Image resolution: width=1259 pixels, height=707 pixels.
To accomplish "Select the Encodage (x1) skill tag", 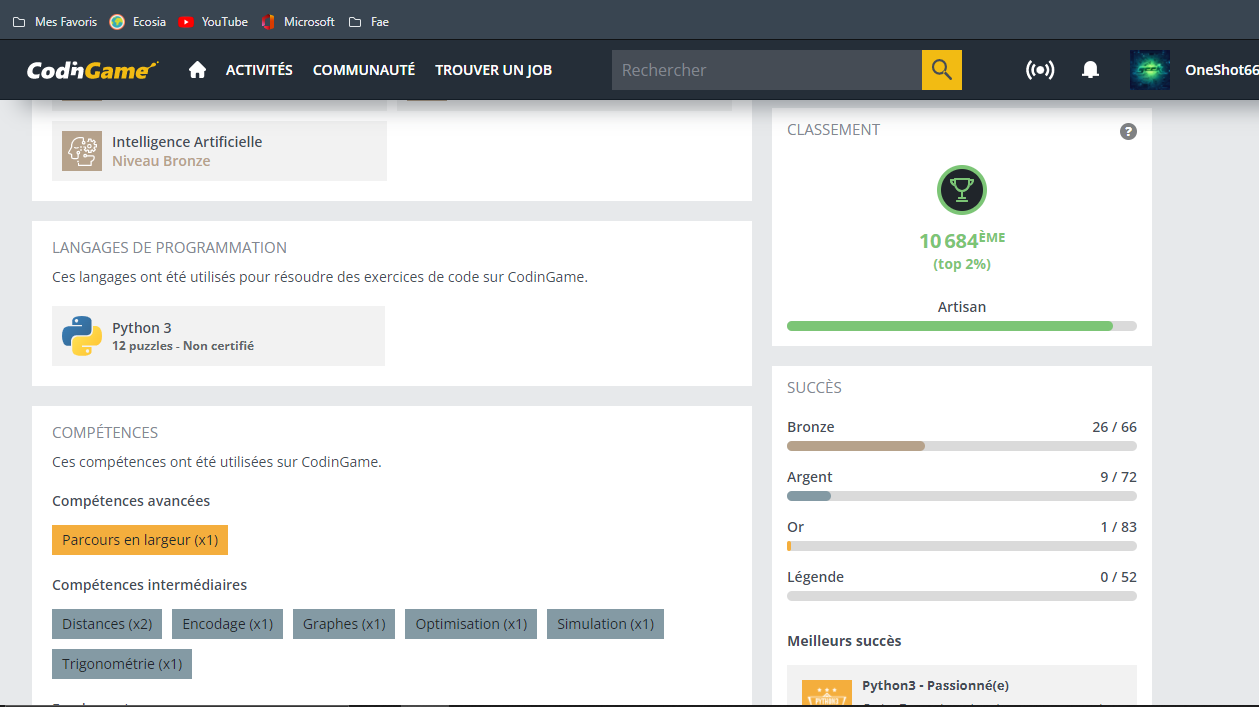I will click(x=228, y=624).
